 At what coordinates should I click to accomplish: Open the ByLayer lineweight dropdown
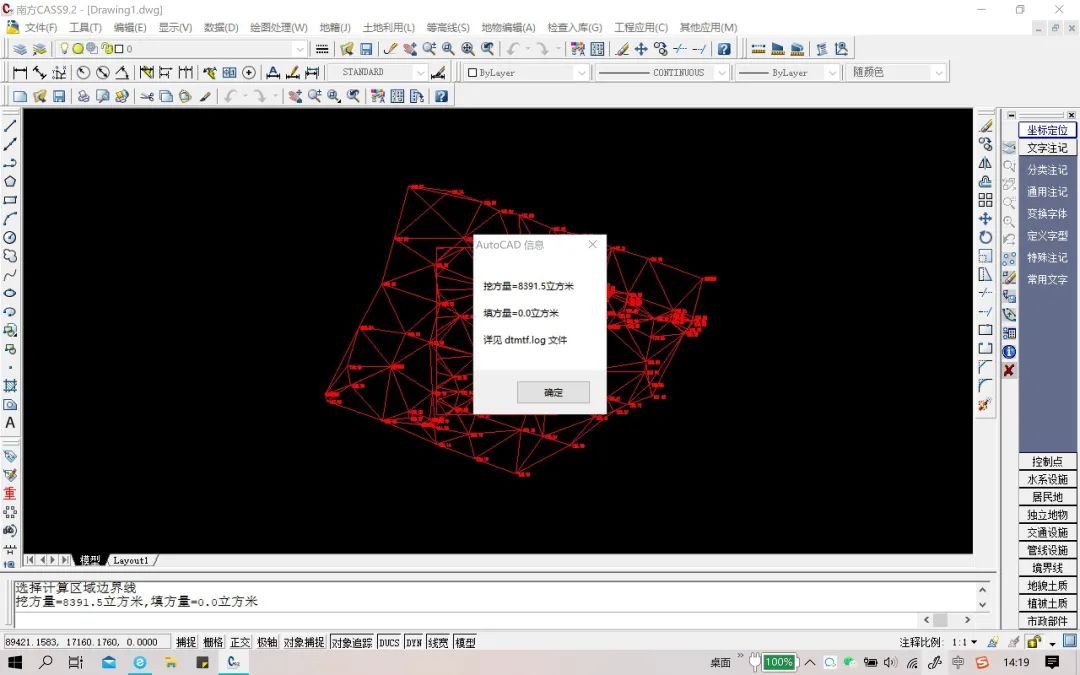click(832, 72)
